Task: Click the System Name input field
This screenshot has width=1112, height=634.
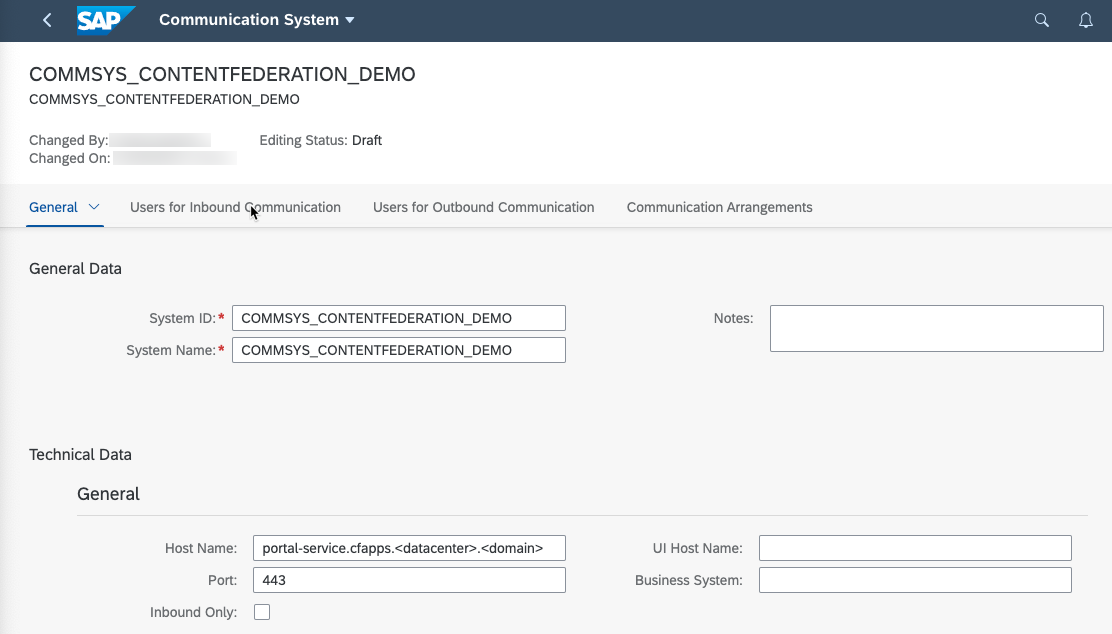Action: 399,350
